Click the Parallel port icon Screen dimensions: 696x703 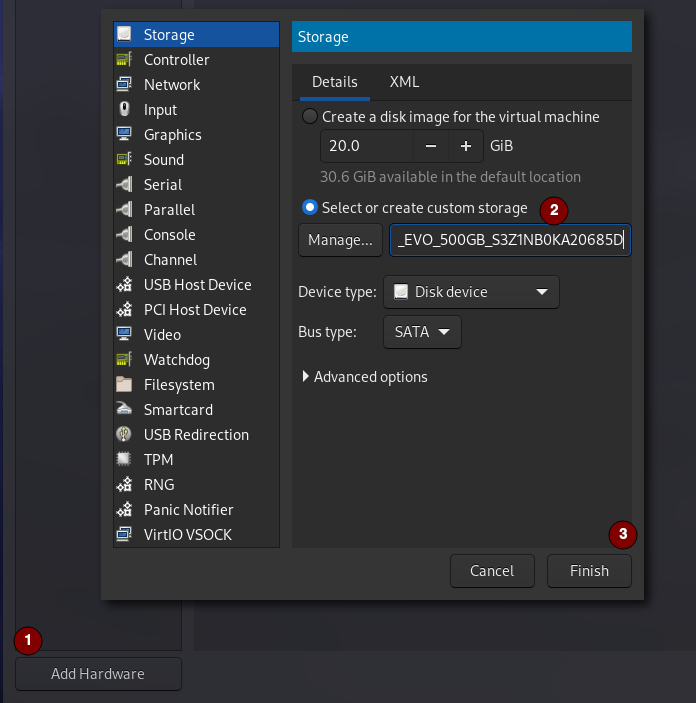124,209
